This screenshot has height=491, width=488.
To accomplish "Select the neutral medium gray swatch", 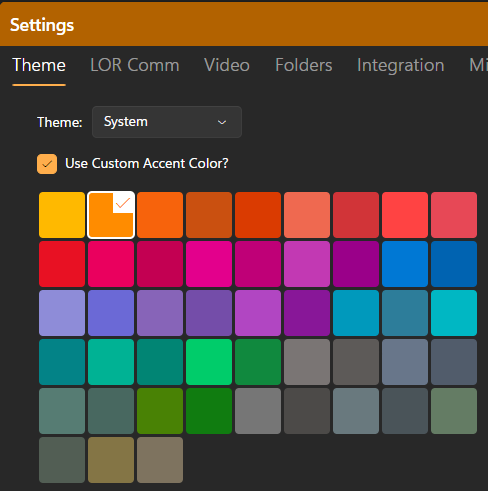I will coord(258,411).
